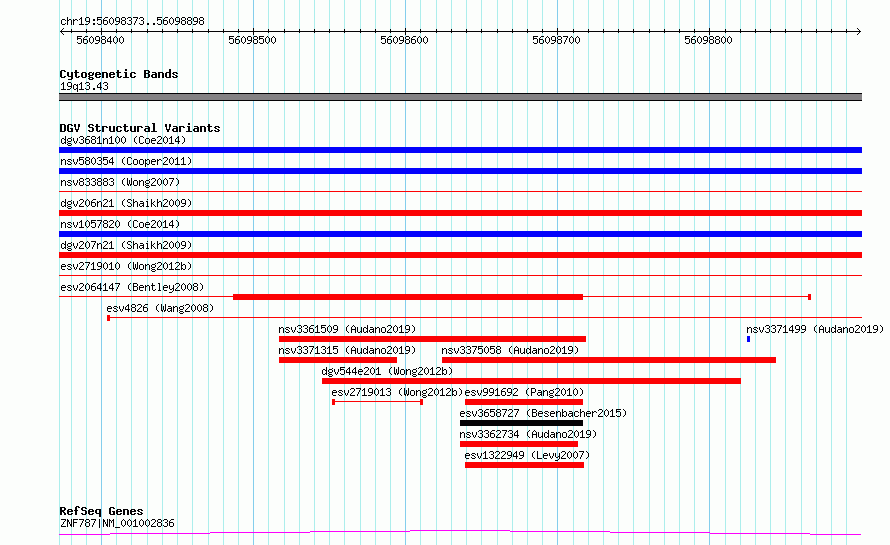Click the gray cytogenetic band bar
Screen dimensions: 890x545
click(x=460, y=97)
